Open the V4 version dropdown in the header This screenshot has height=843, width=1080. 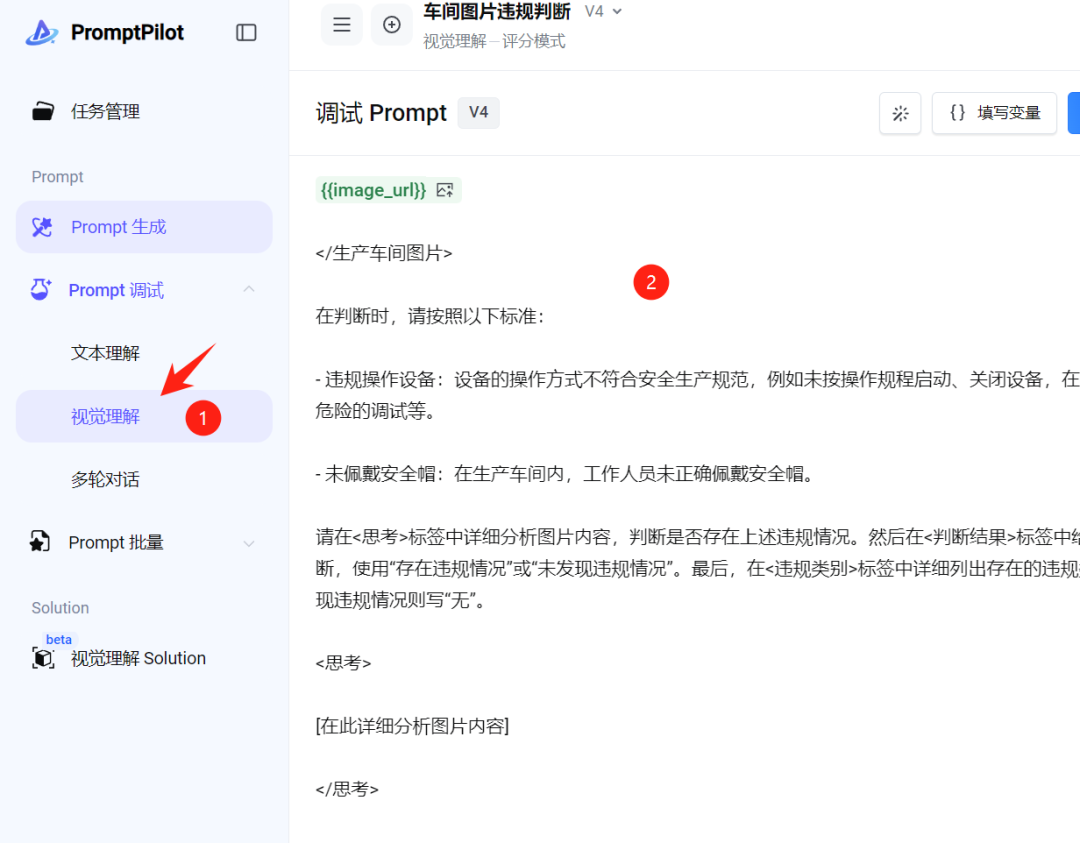click(x=604, y=12)
